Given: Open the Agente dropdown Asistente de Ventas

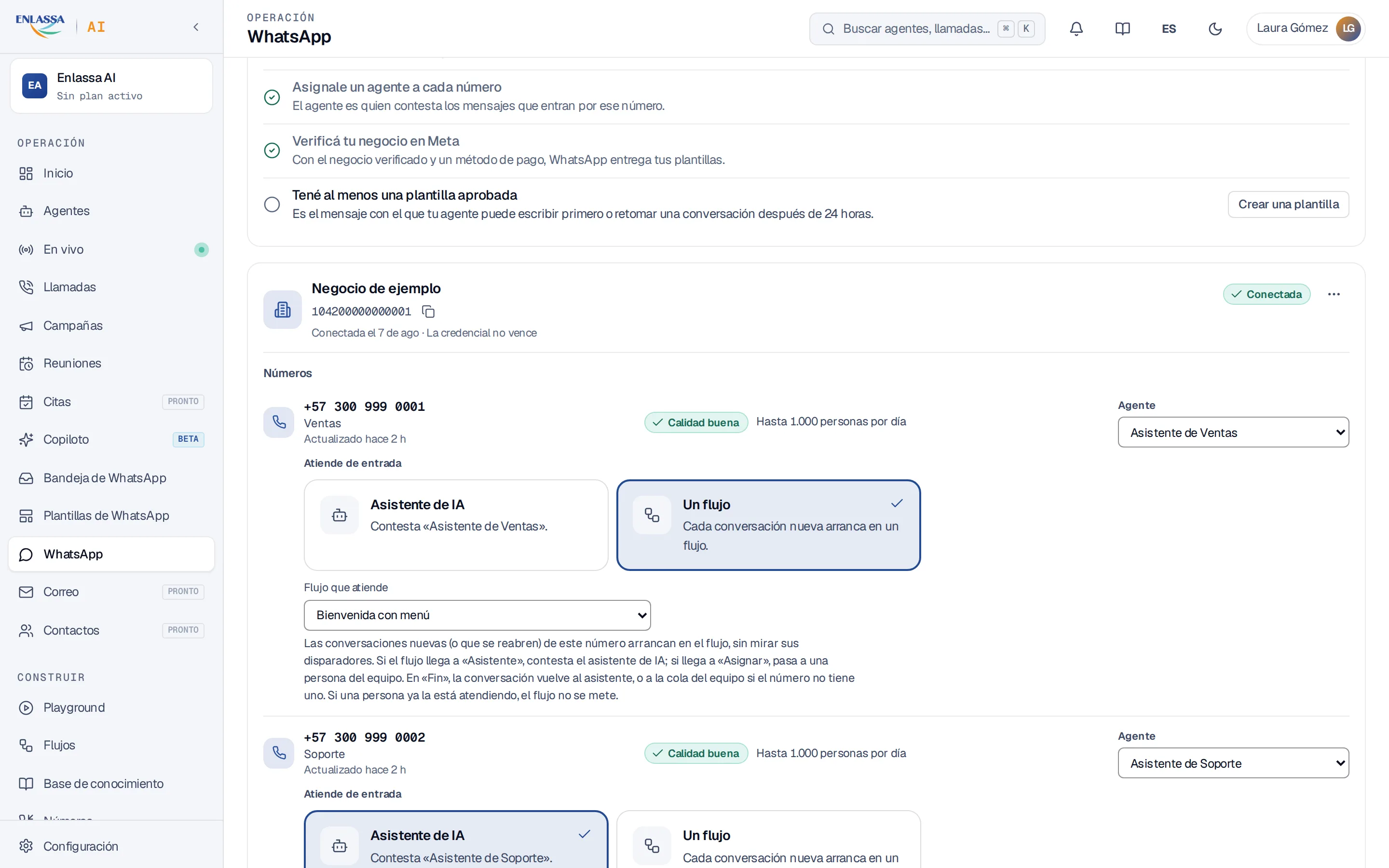Looking at the screenshot, I should click(1233, 432).
